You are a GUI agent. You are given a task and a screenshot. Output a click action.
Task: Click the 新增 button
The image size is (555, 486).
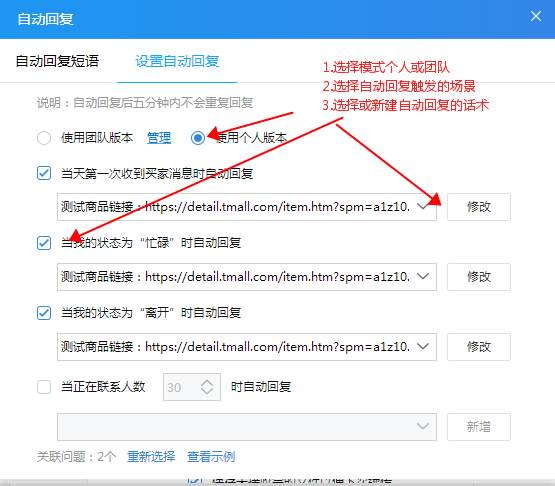pos(479,427)
